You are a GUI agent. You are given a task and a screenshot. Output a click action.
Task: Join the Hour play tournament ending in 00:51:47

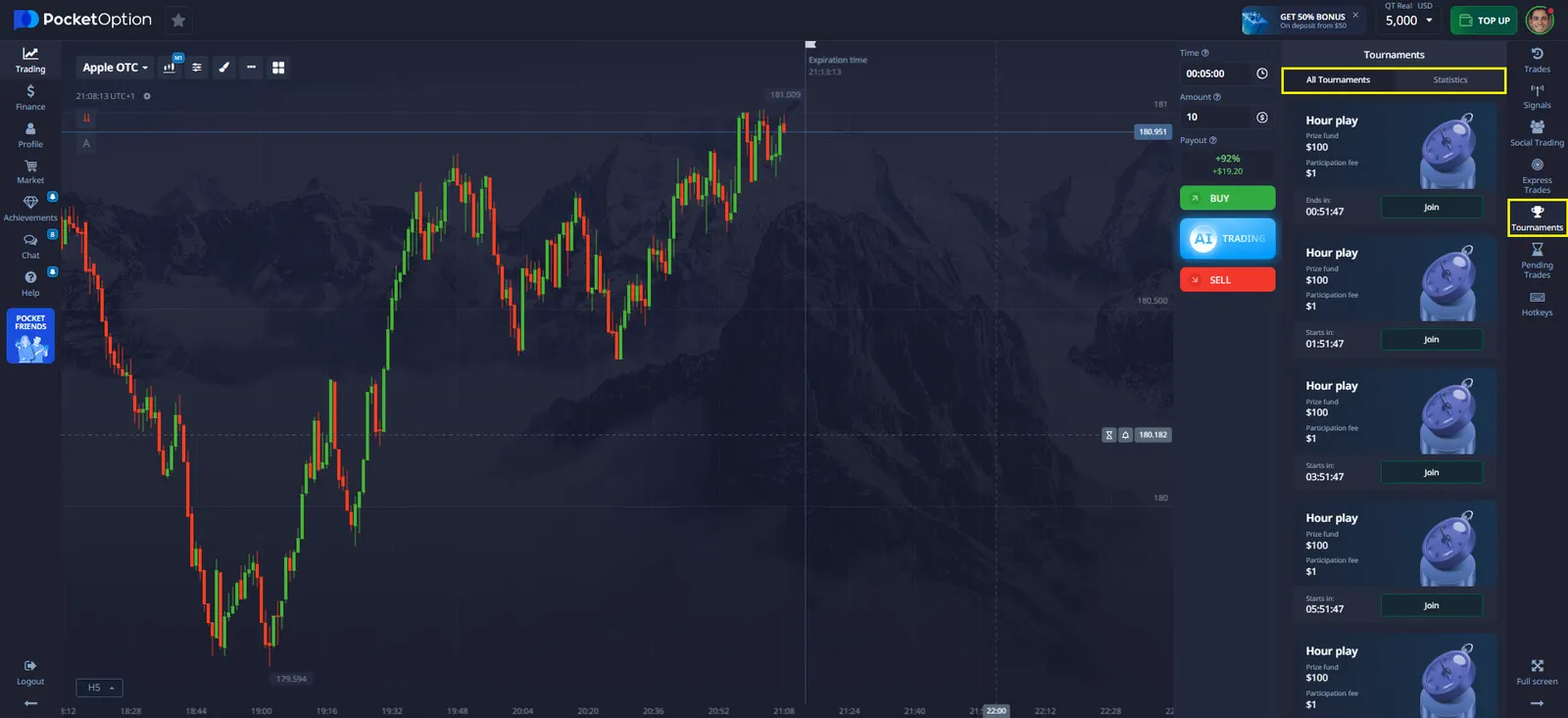point(1431,208)
